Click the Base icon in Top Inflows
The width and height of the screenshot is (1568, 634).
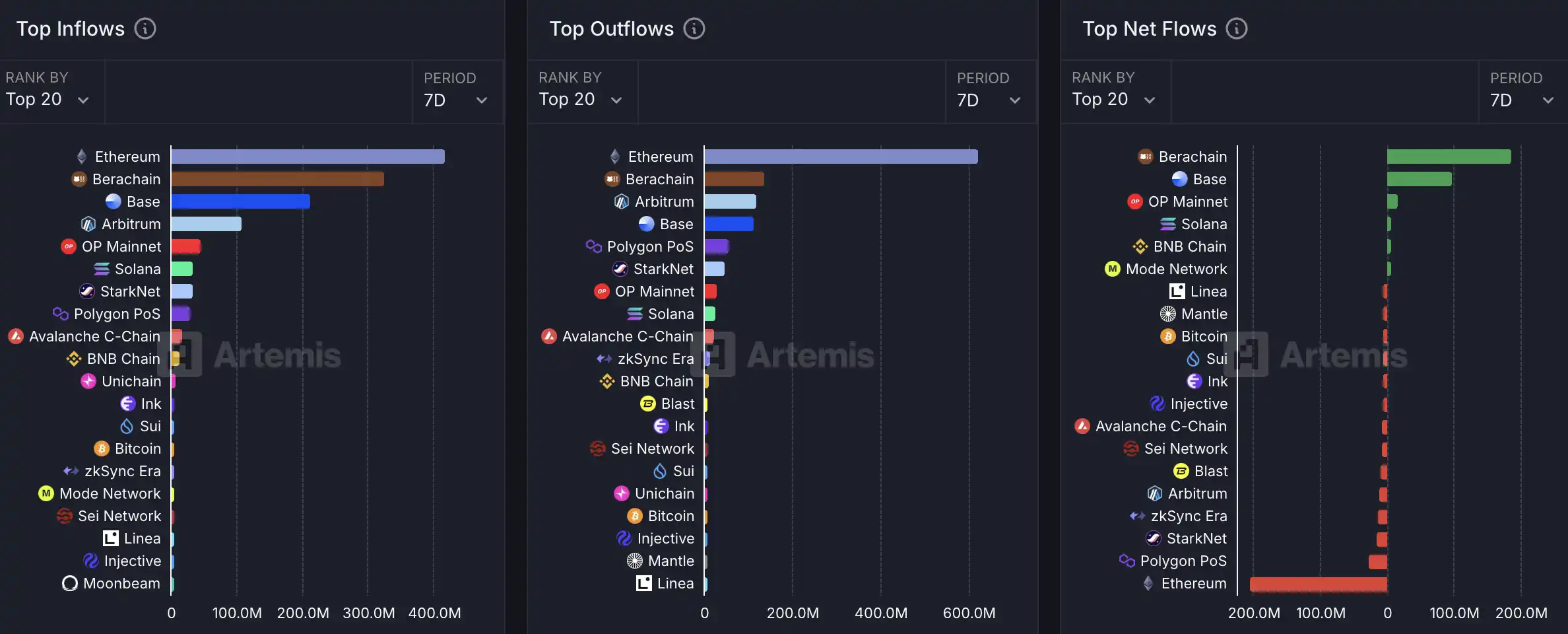(x=114, y=201)
